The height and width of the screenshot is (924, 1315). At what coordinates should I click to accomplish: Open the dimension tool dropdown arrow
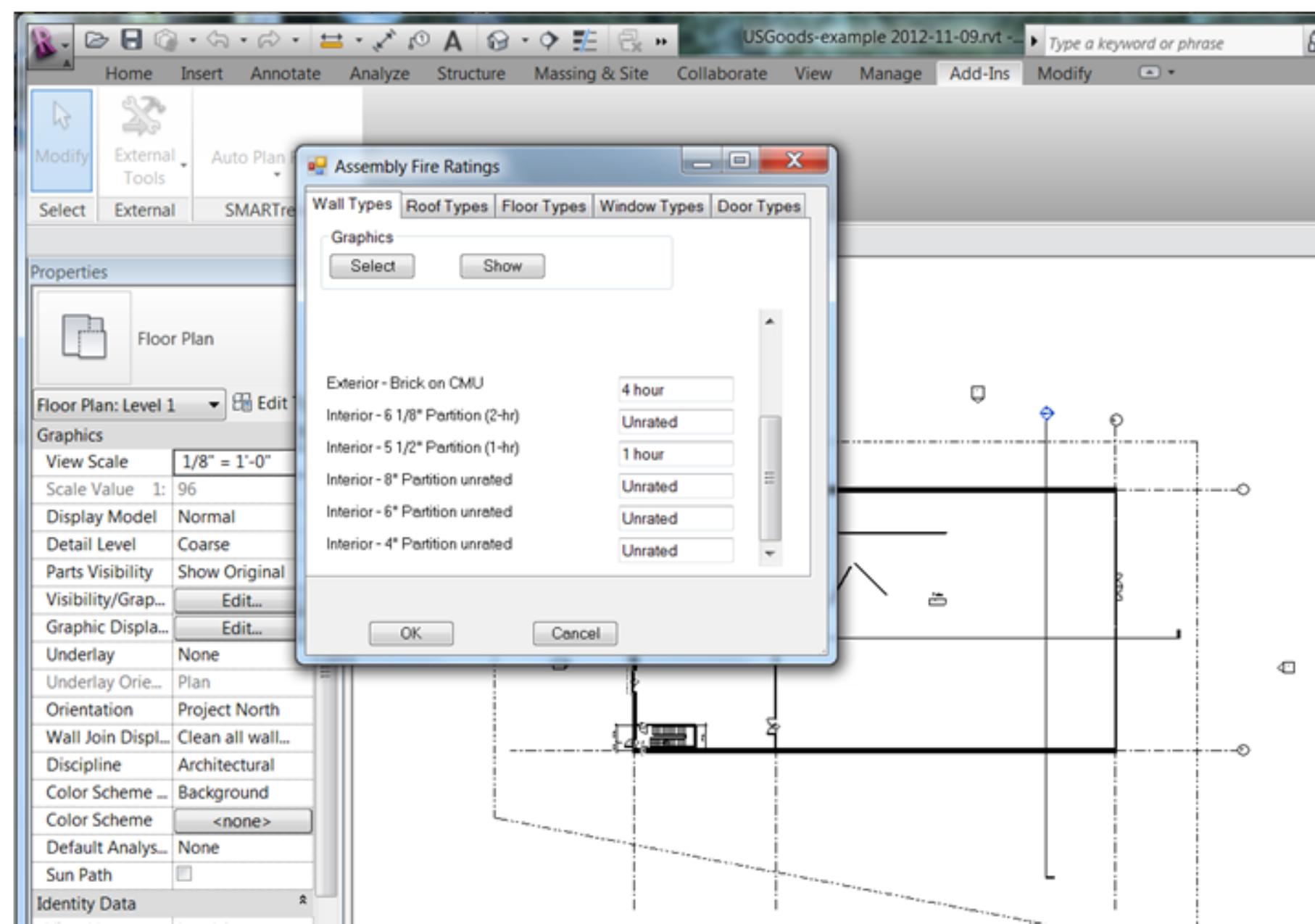point(358,41)
